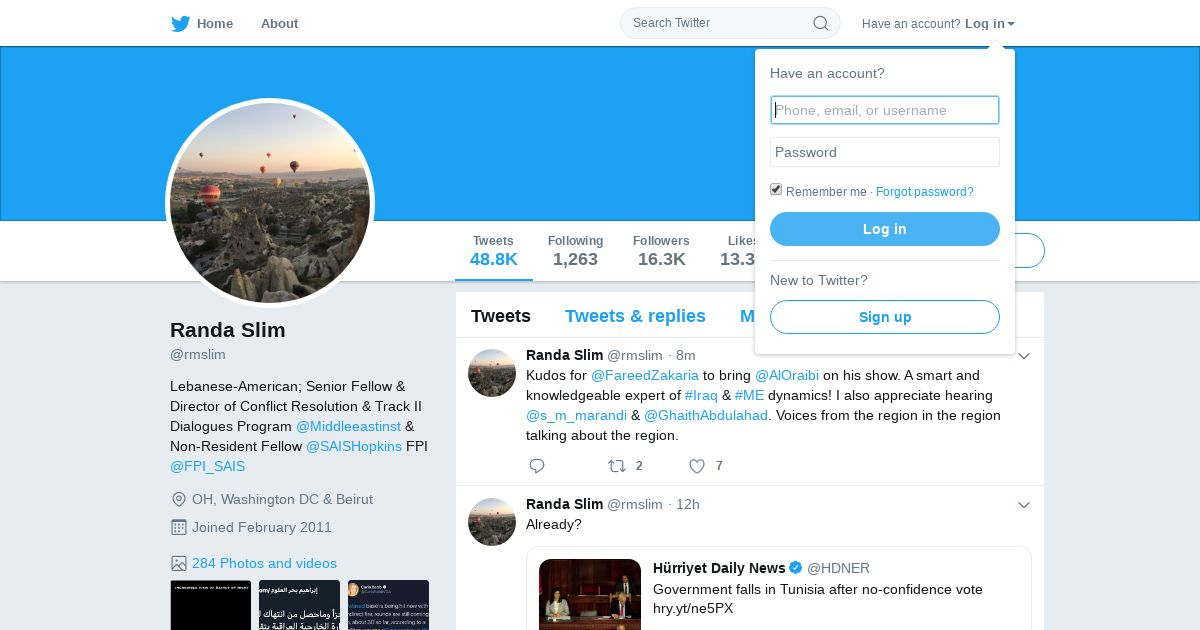Click the blue Log in button
Screen dimensions: 1200x630
[885, 229]
